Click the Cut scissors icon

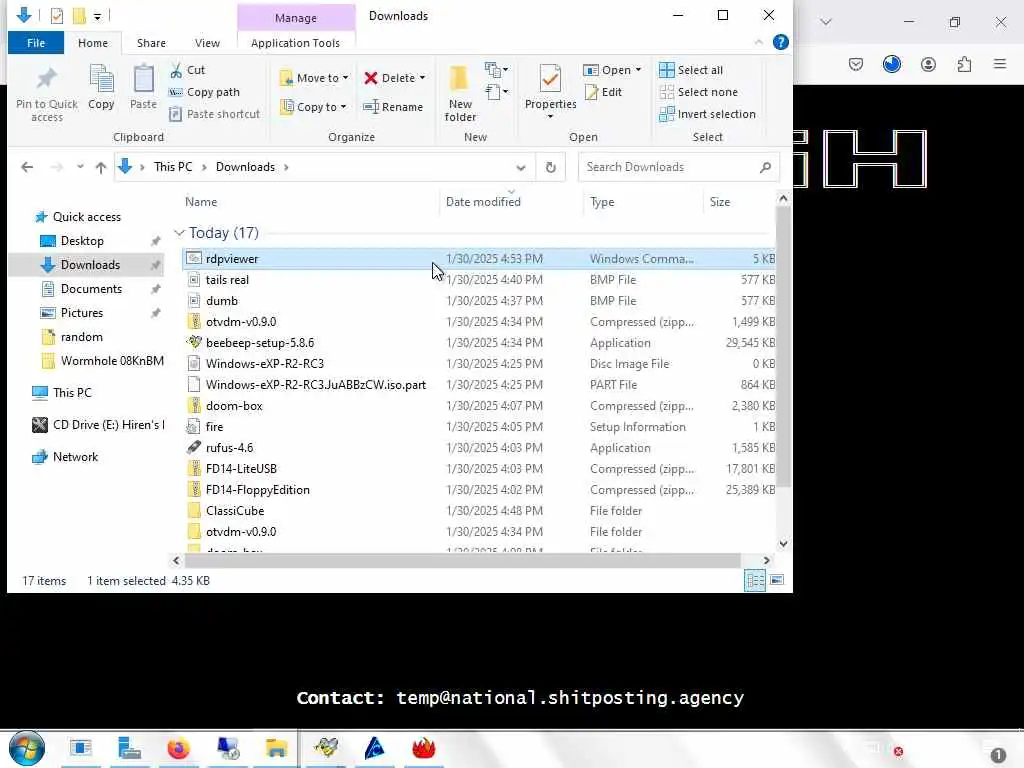pyautogui.click(x=176, y=70)
